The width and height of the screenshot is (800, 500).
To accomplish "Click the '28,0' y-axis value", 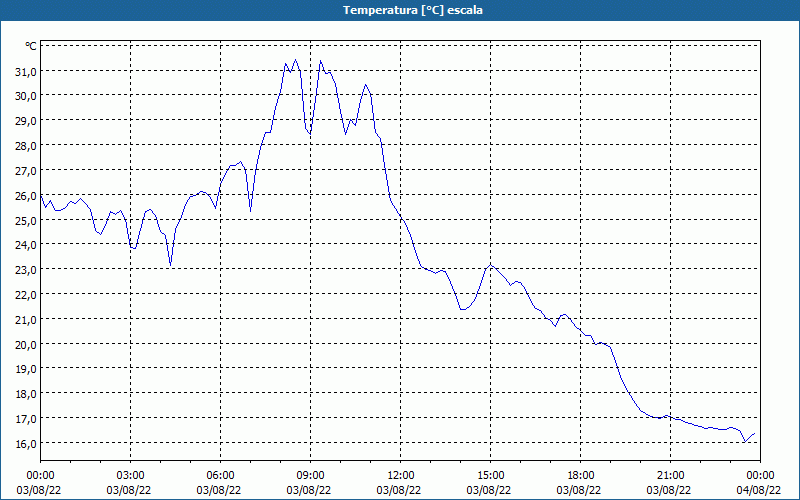I will coord(26,146).
